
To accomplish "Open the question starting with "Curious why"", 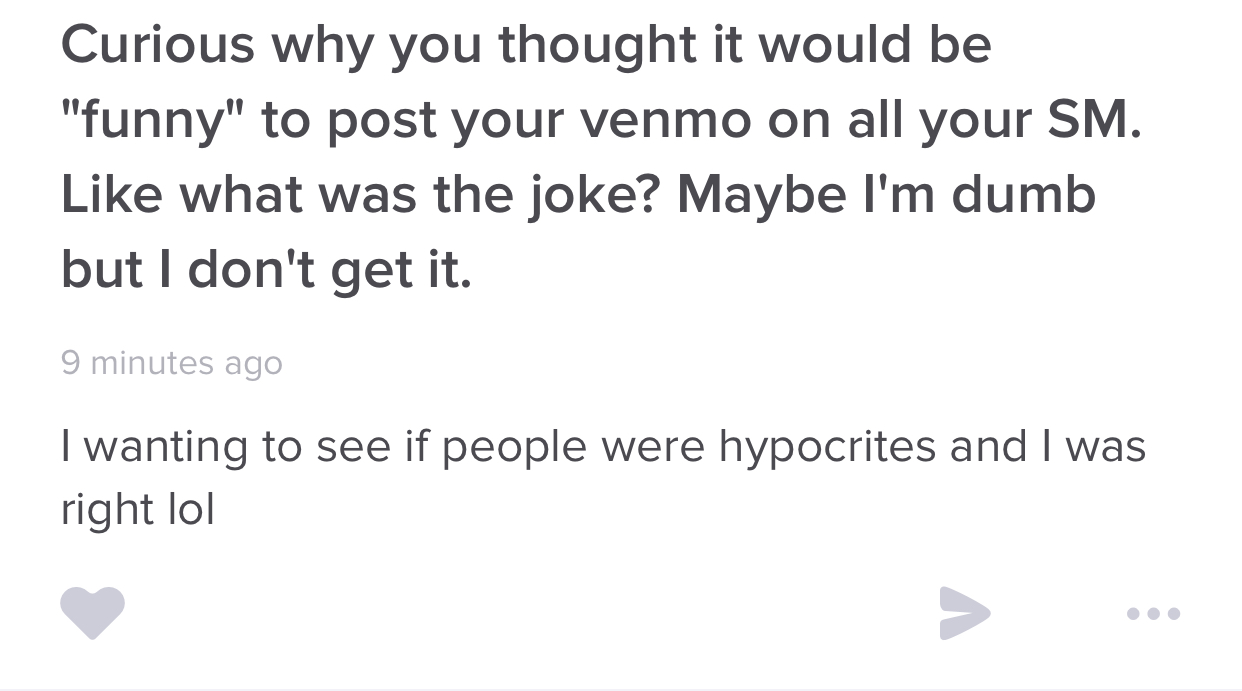I will click(600, 157).
